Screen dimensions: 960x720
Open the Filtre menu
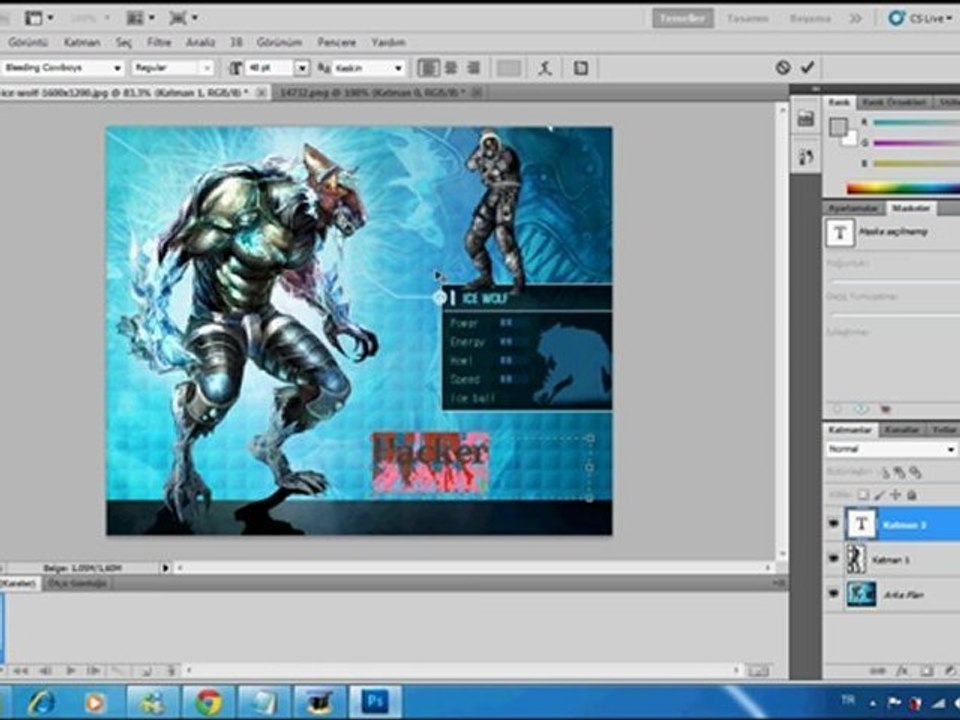(x=159, y=42)
